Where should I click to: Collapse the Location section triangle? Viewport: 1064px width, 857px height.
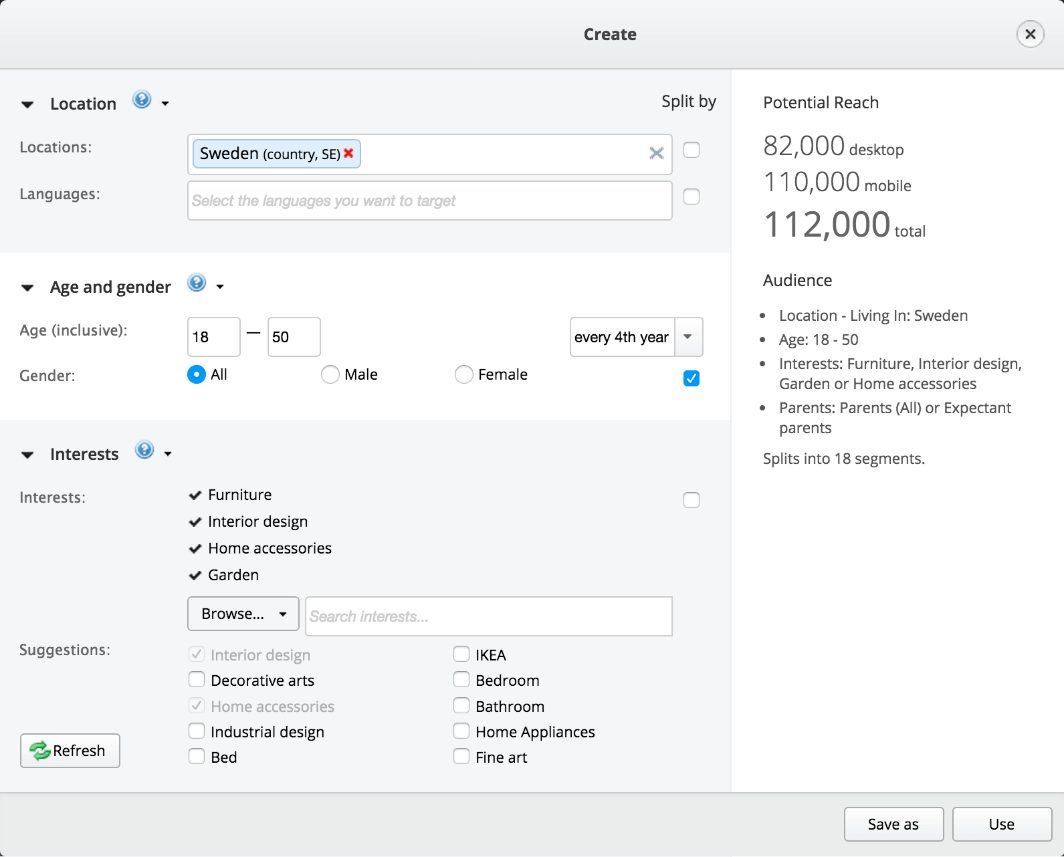[x=28, y=104]
